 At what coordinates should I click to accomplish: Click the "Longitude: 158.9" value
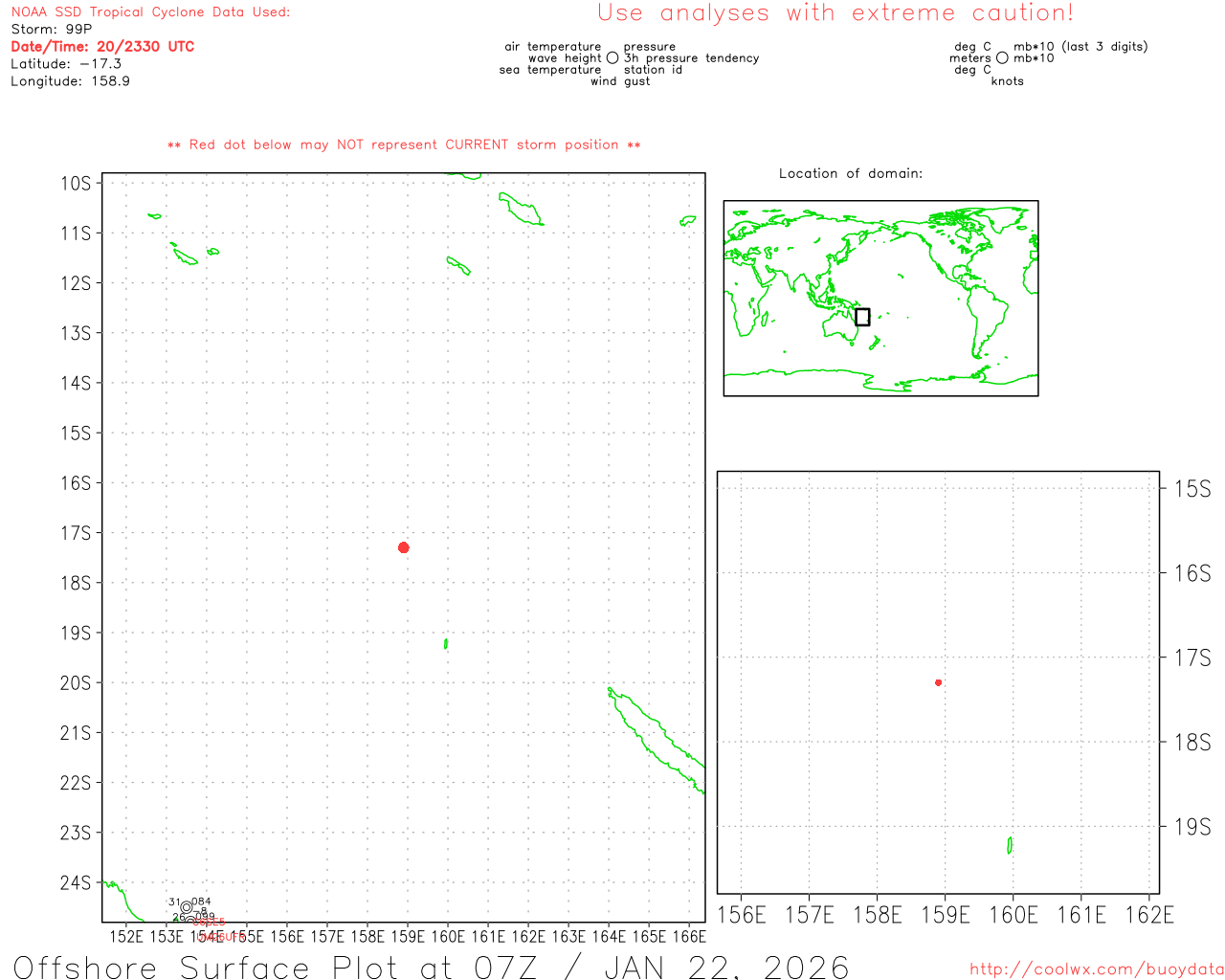pos(70,81)
